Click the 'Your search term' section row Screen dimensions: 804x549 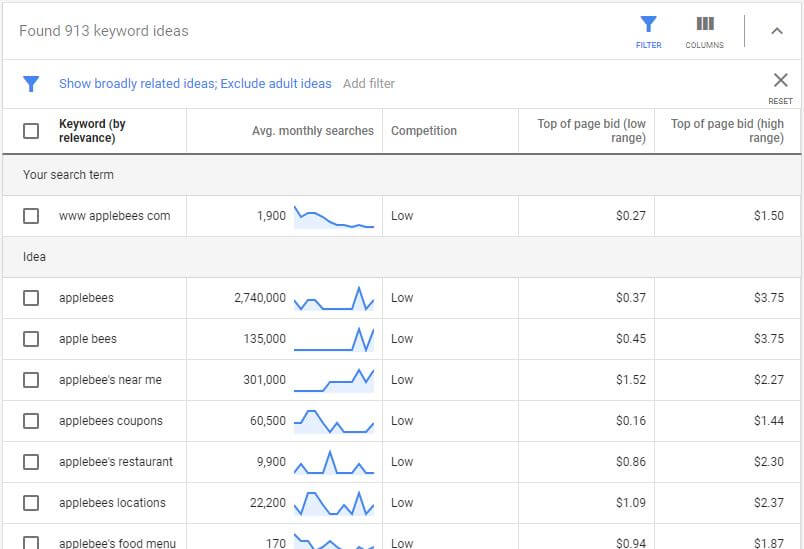click(x=401, y=175)
